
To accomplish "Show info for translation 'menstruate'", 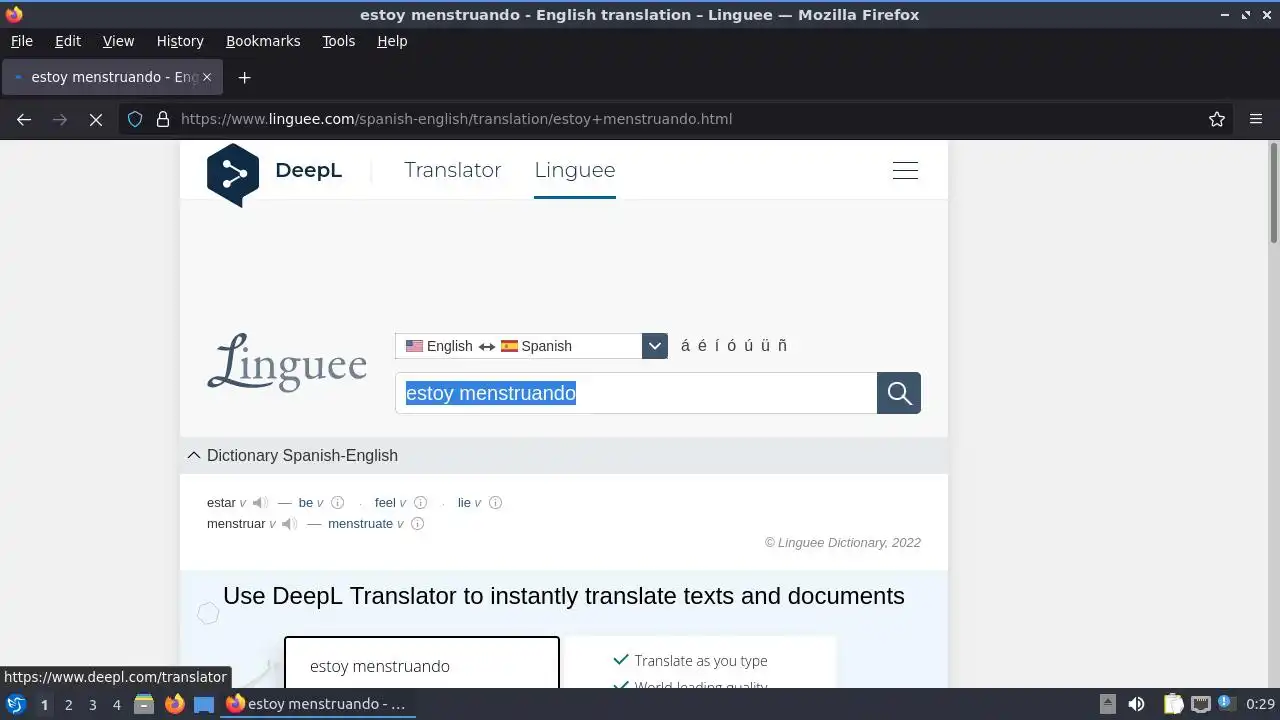I will point(418,524).
